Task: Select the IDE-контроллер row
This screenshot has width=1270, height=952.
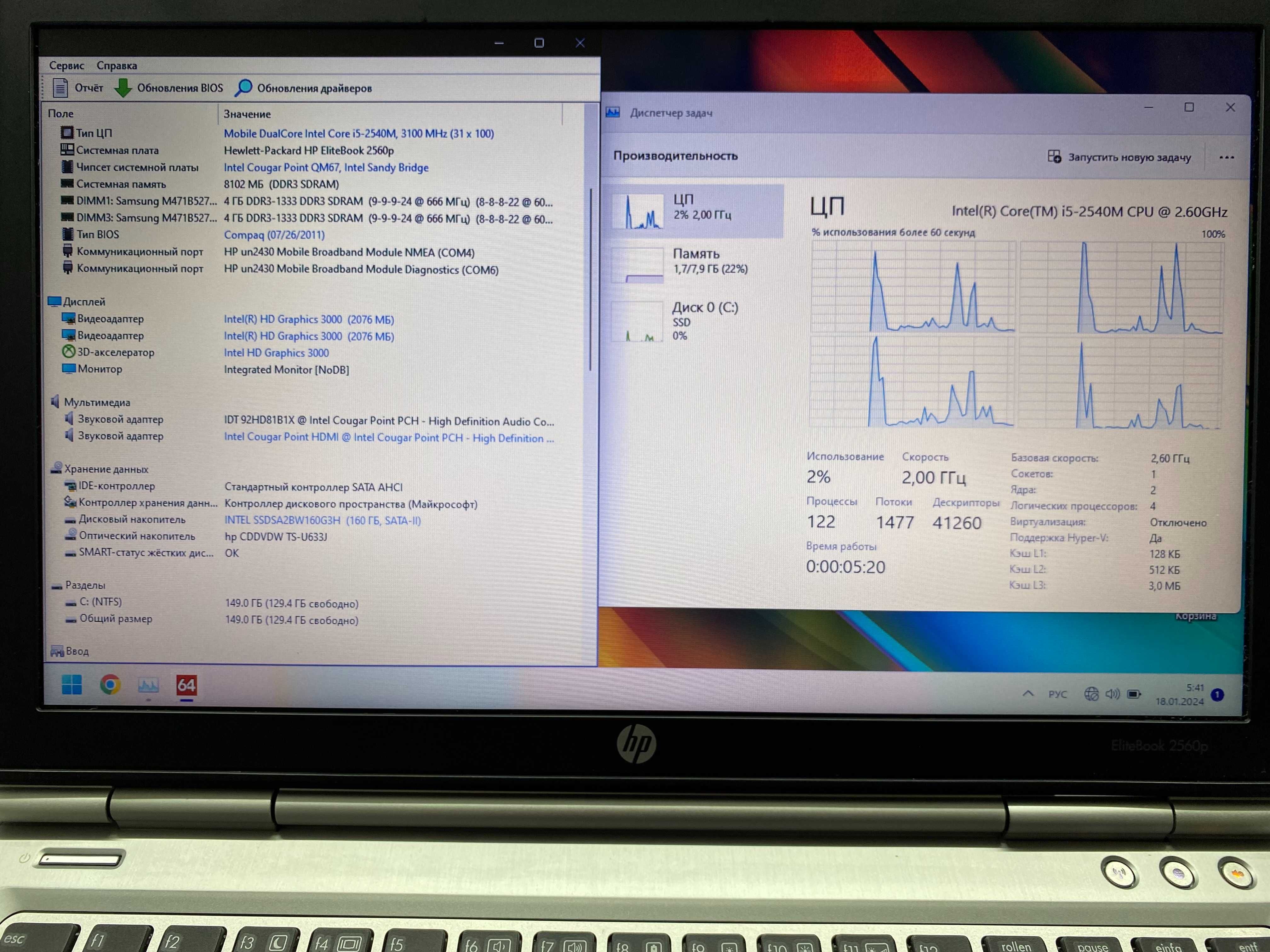Action: [233, 486]
